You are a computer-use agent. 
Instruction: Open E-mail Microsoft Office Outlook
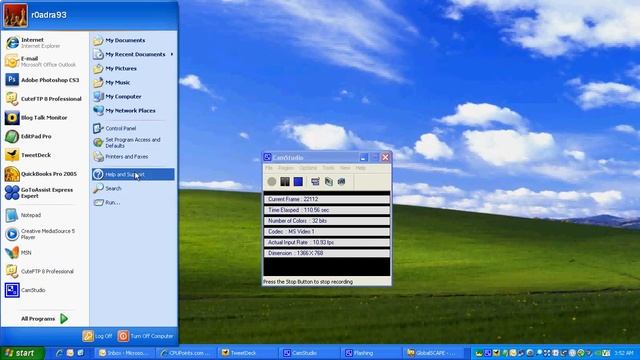point(44,61)
